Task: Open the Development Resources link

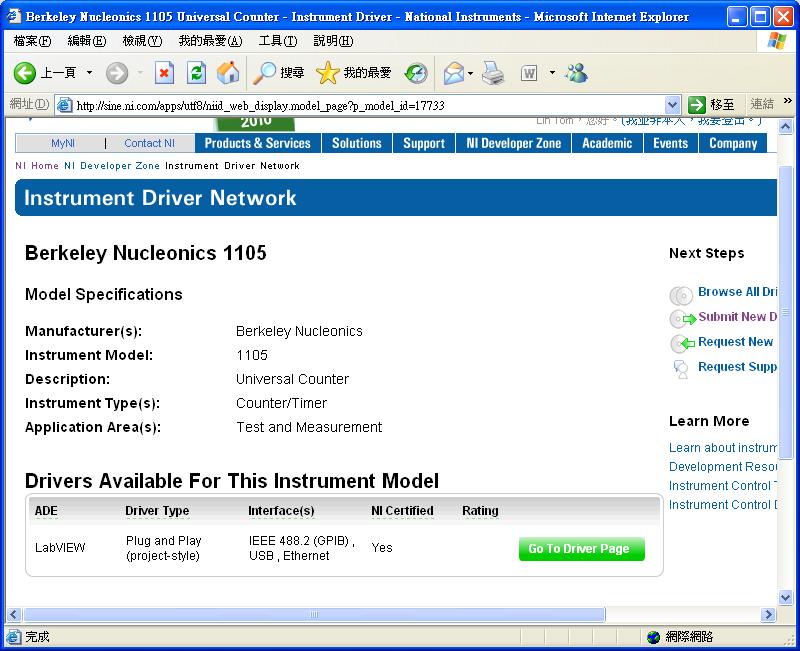Action: tap(723, 467)
